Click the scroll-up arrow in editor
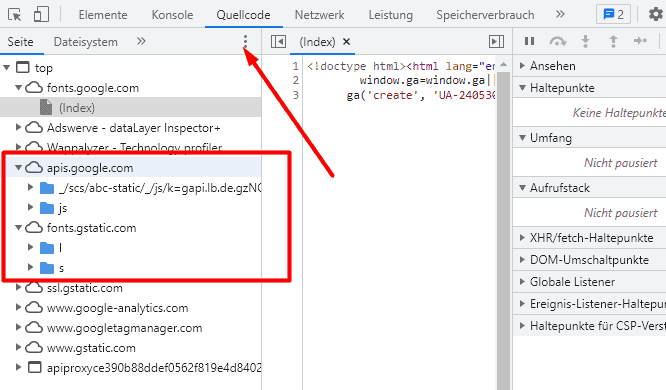The height and width of the screenshot is (390, 666). tap(503, 65)
